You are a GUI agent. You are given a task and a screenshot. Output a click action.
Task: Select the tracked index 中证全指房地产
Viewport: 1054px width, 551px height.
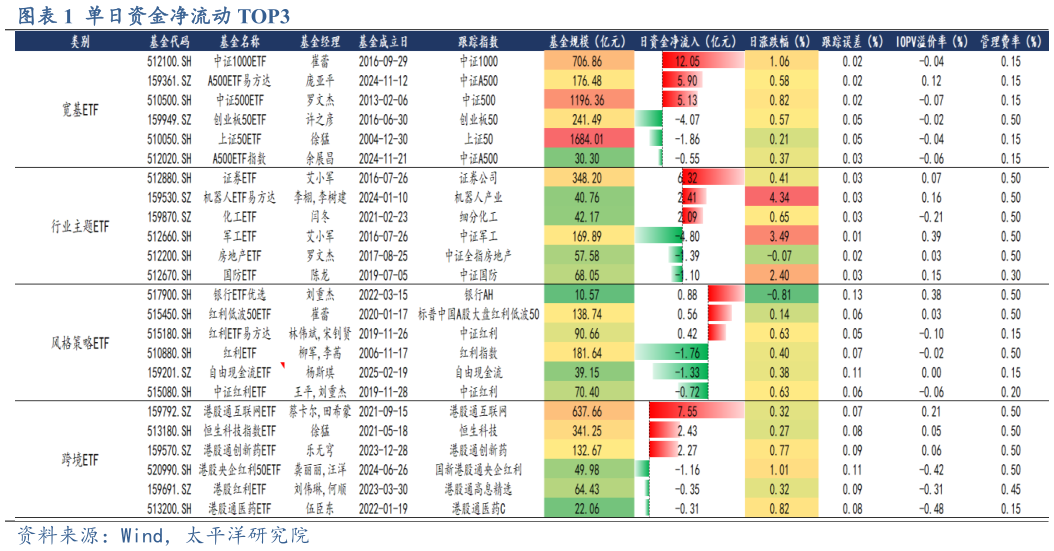[x=479, y=256]
